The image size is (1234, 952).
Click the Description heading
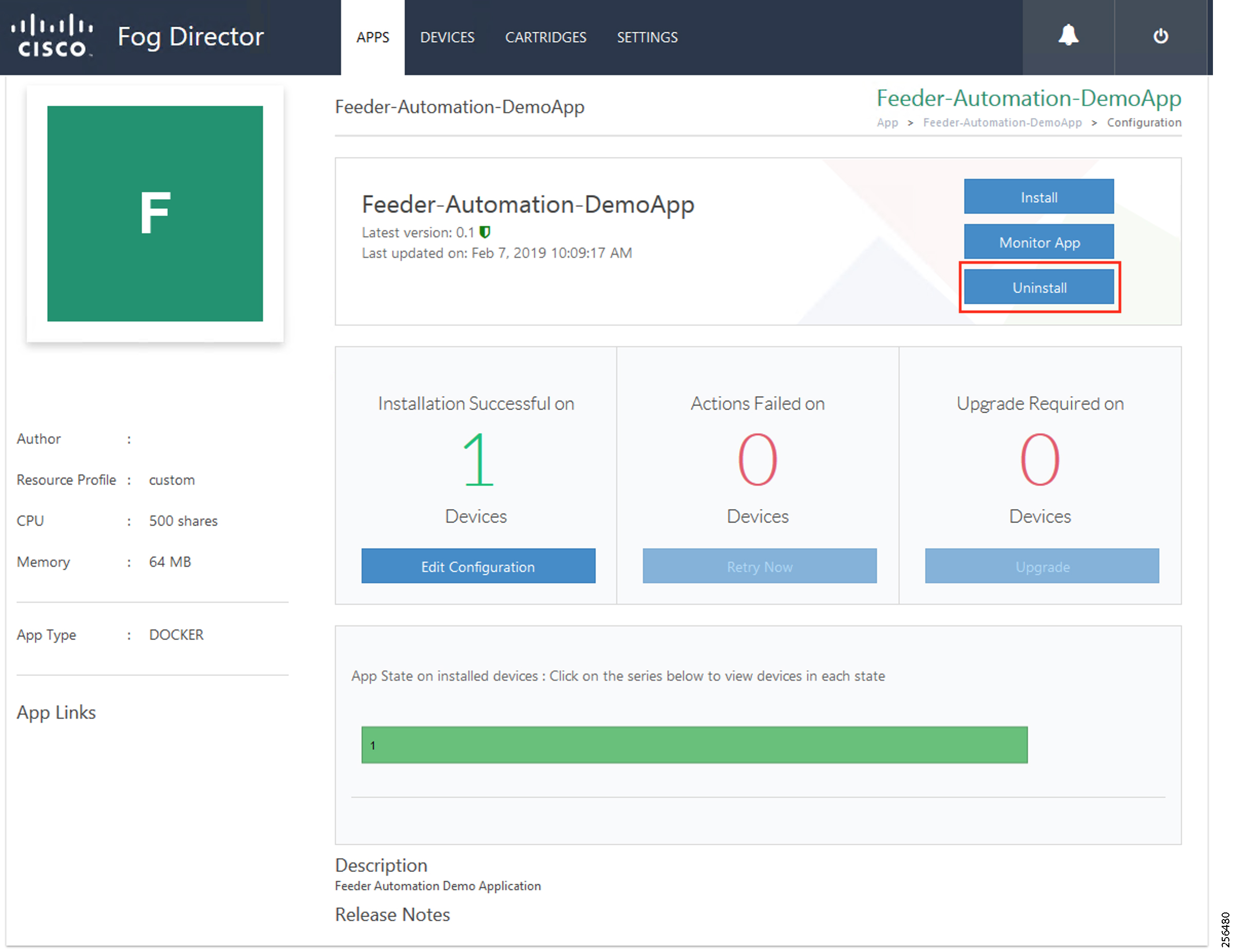point(382,865)
